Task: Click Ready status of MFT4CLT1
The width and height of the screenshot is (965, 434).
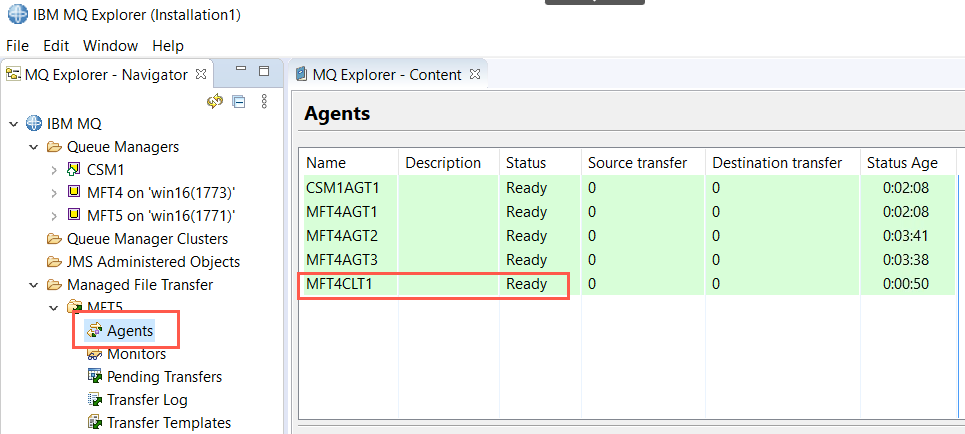Action: (x=526, y=284)
